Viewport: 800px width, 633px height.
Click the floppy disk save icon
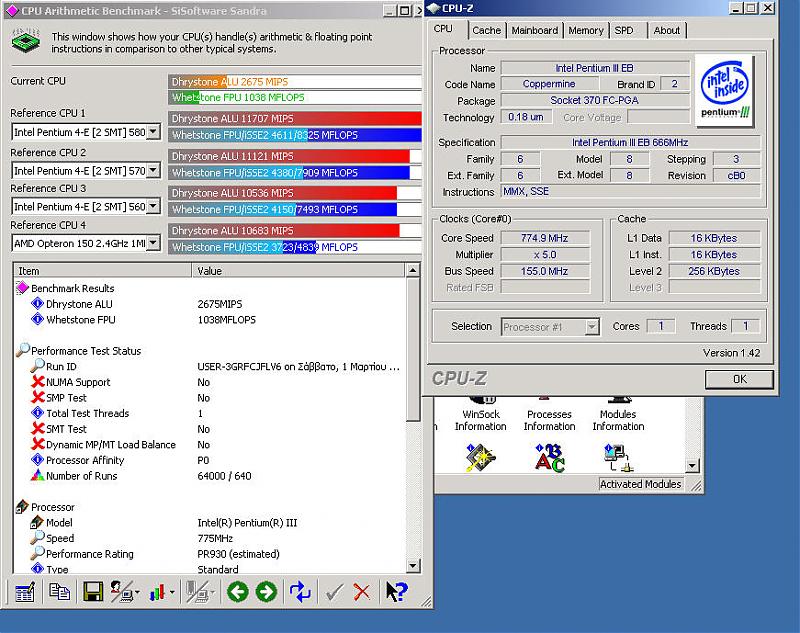pyautogui.click(x=93, y=592)
